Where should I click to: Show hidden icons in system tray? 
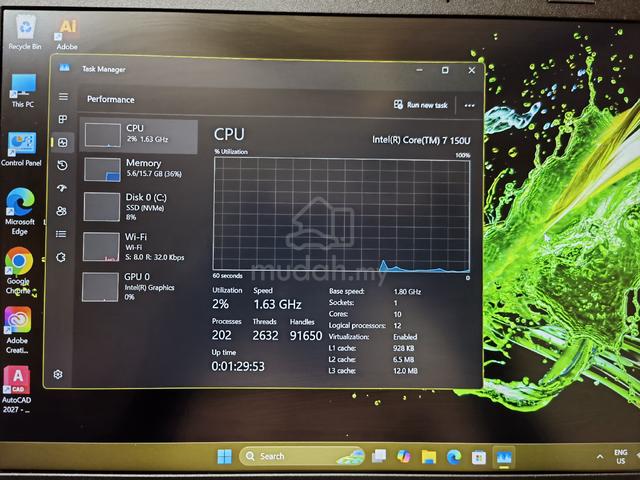tap(600, 457)
